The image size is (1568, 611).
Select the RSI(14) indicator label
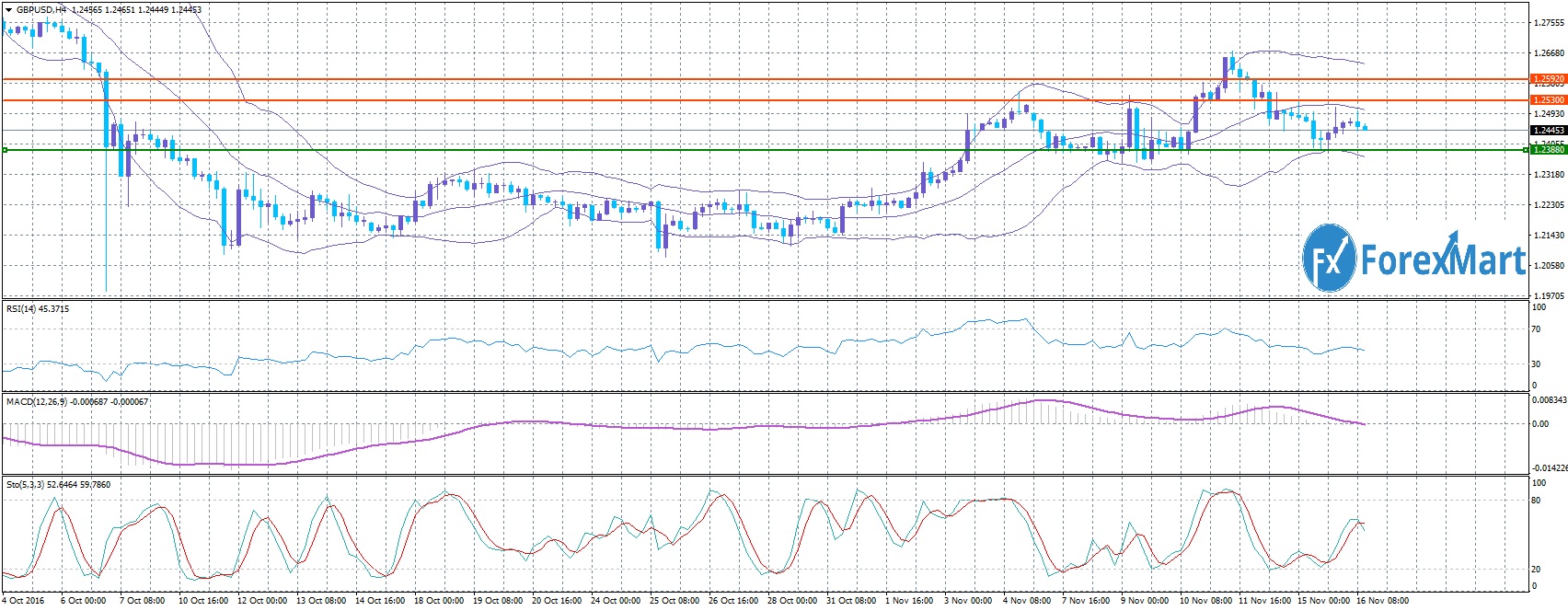point(37,309)
